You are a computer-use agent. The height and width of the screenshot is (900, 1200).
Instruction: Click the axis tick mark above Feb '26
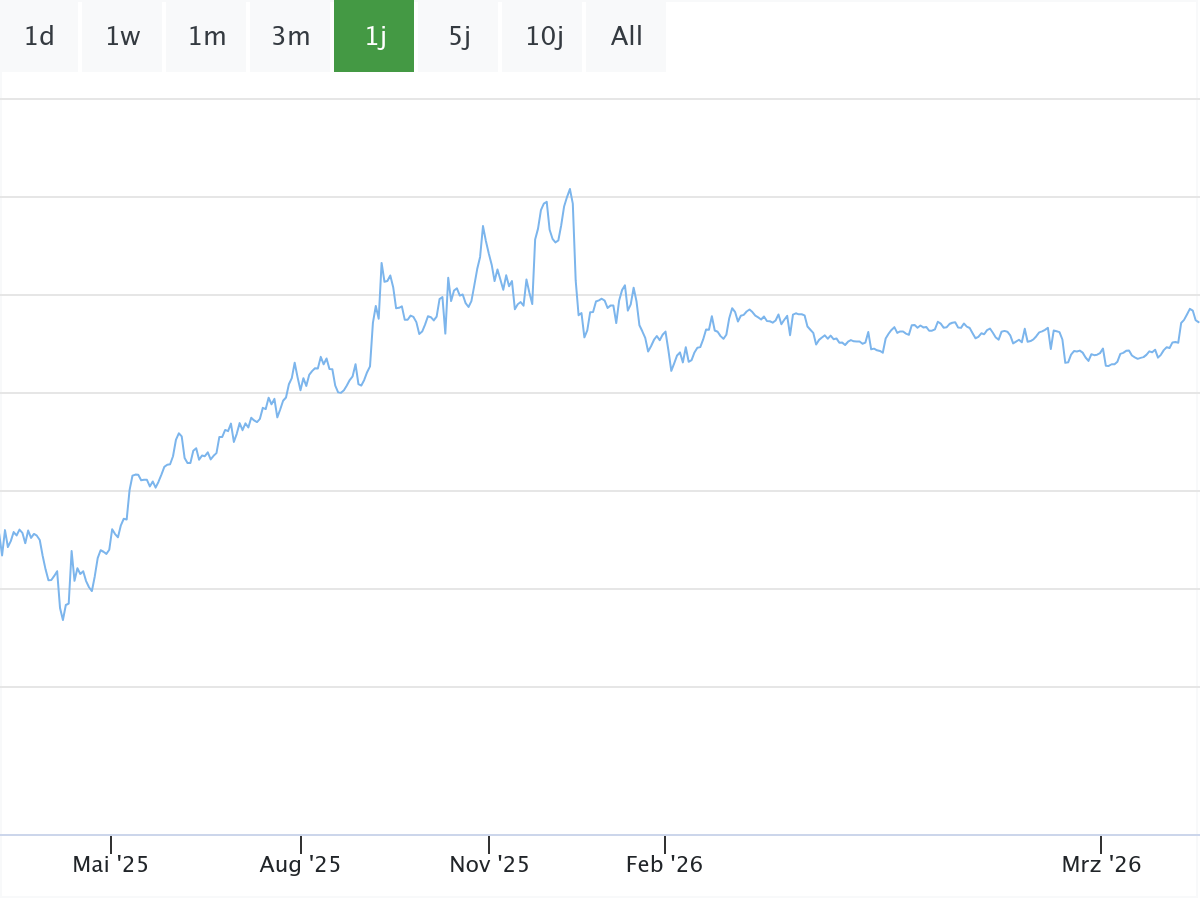tap(664, 844)
